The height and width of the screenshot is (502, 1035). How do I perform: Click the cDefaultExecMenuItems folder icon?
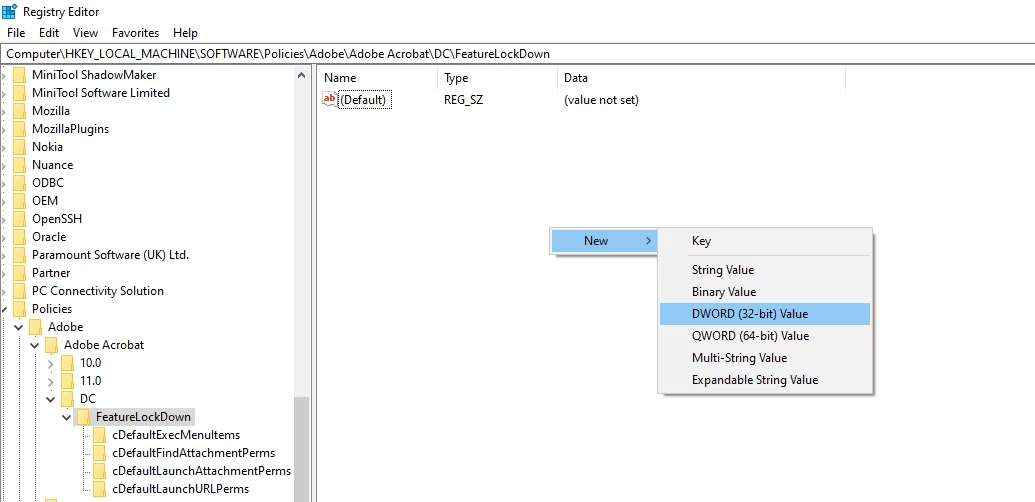click(99, 435)
